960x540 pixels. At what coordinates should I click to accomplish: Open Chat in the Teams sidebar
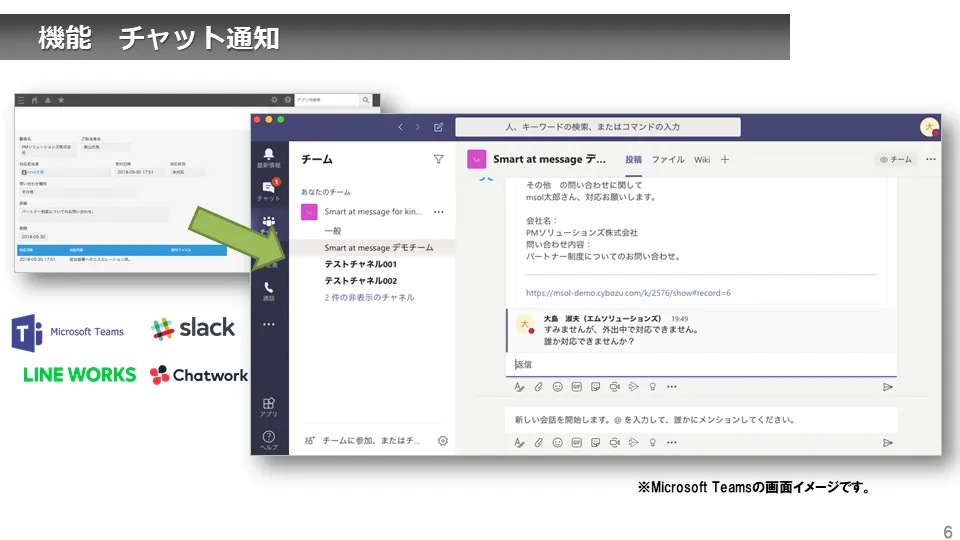[268, 190]
